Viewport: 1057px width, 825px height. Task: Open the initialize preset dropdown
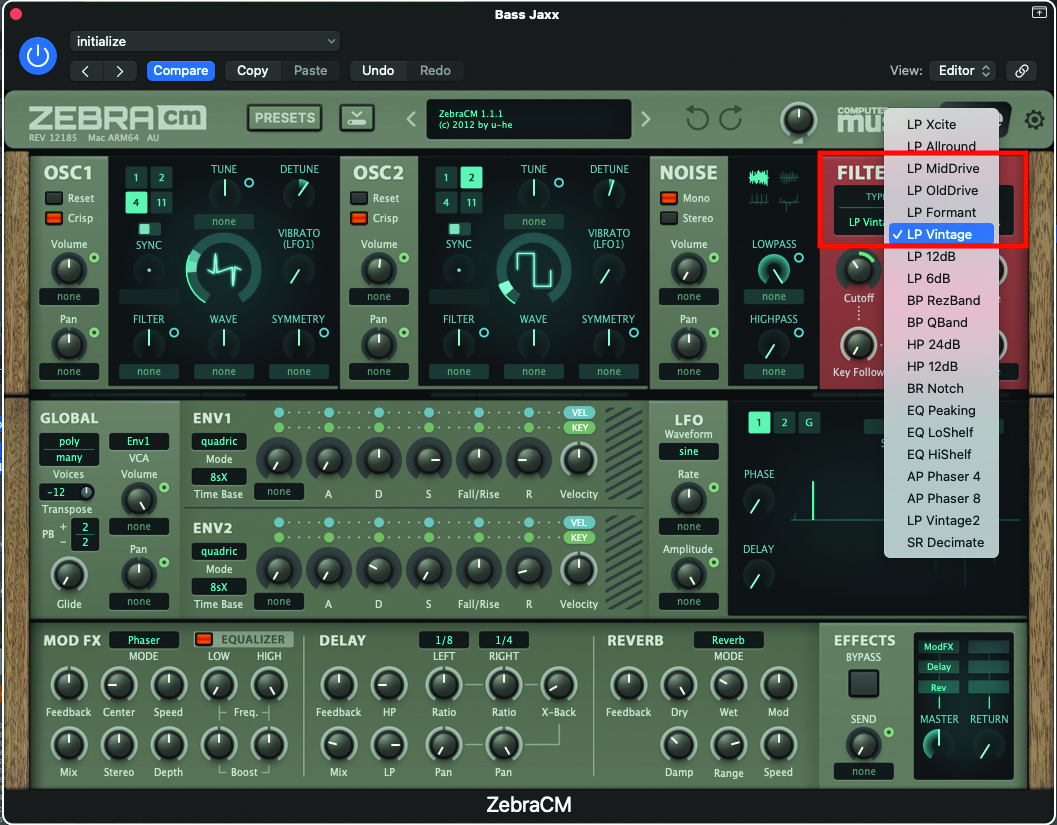point(205,42)
